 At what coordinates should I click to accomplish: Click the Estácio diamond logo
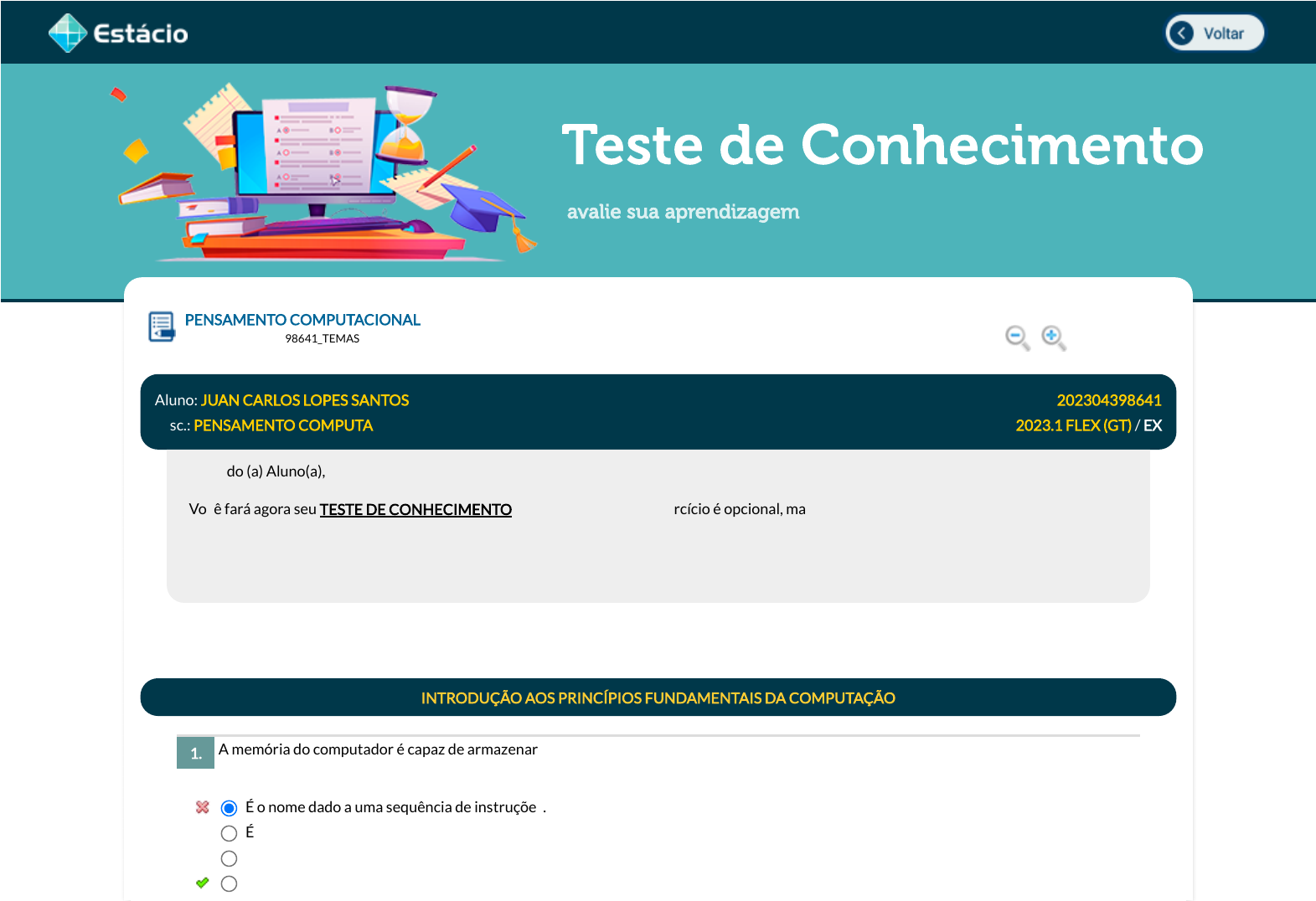point(68,33)
